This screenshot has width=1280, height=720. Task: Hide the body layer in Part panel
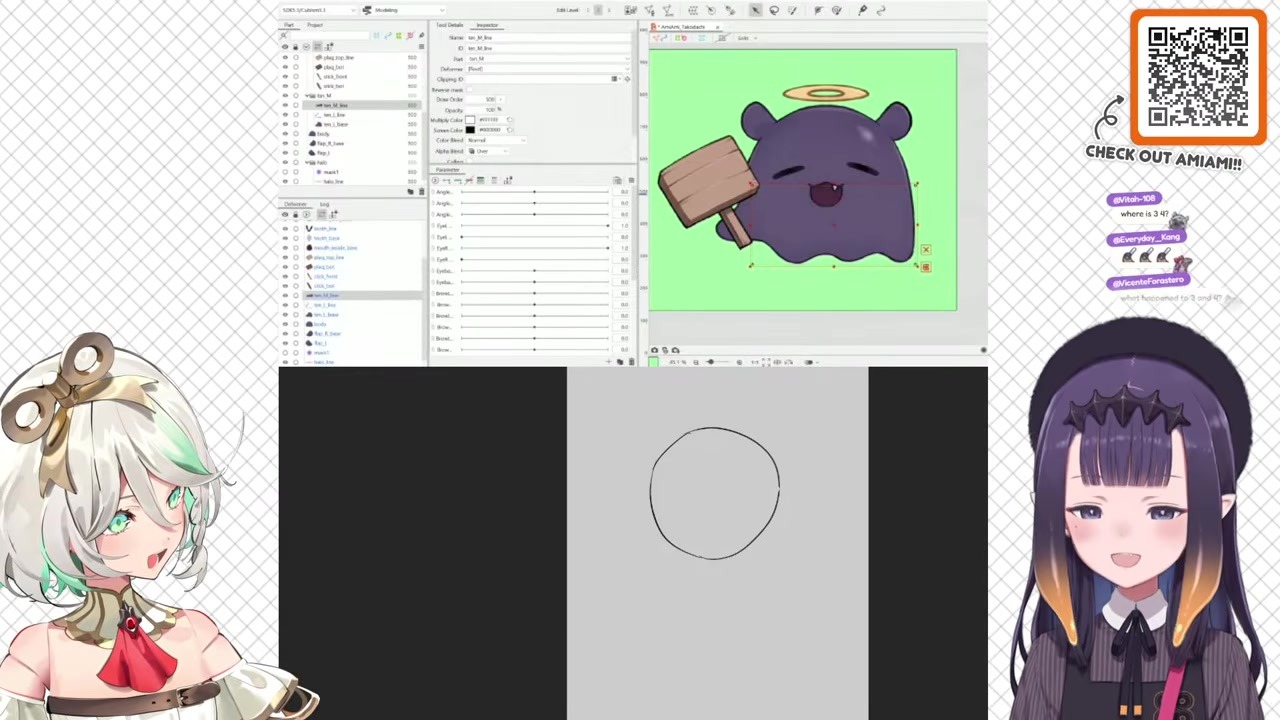pos(285,134)
